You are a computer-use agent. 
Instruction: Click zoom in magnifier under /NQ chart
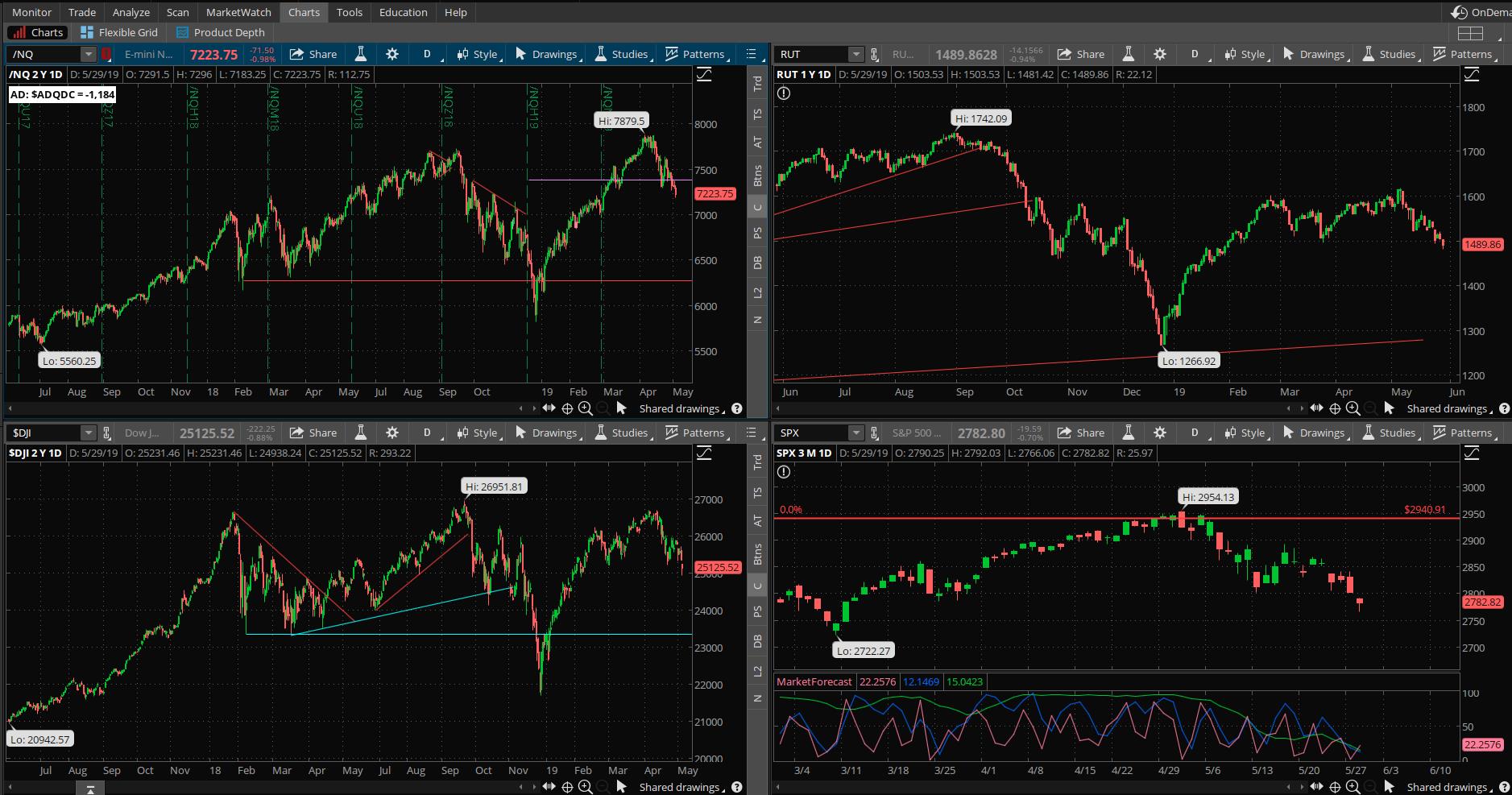[x=585, y=408]
